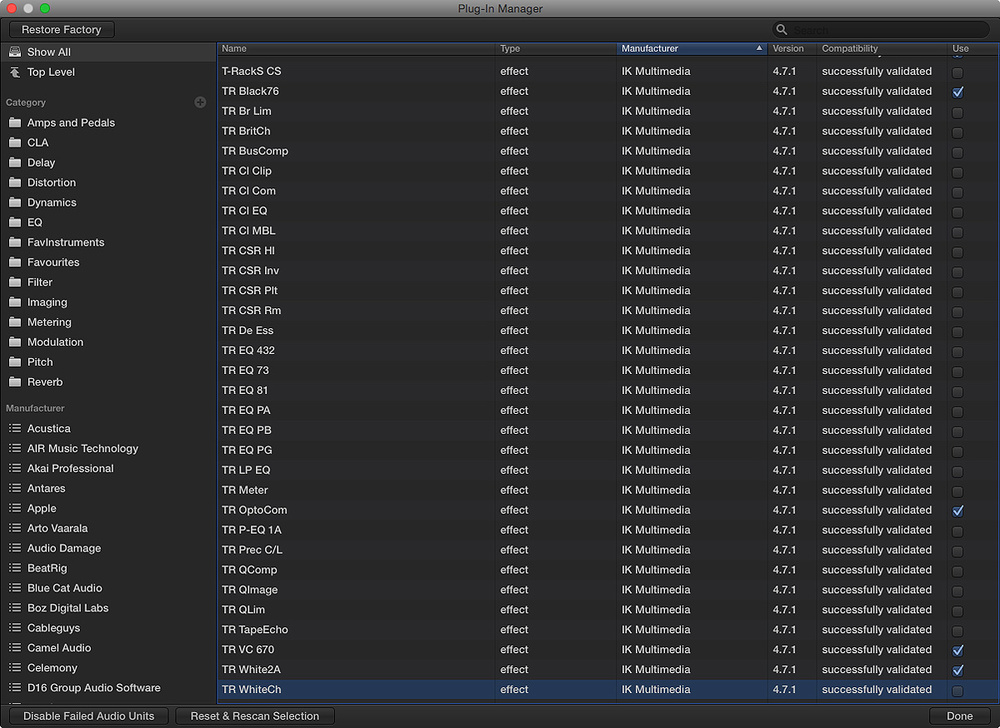This screenshot has height=728, width=1000.
Task: Select the TR EQ PA plug-in row
Action: pos(608,411)
